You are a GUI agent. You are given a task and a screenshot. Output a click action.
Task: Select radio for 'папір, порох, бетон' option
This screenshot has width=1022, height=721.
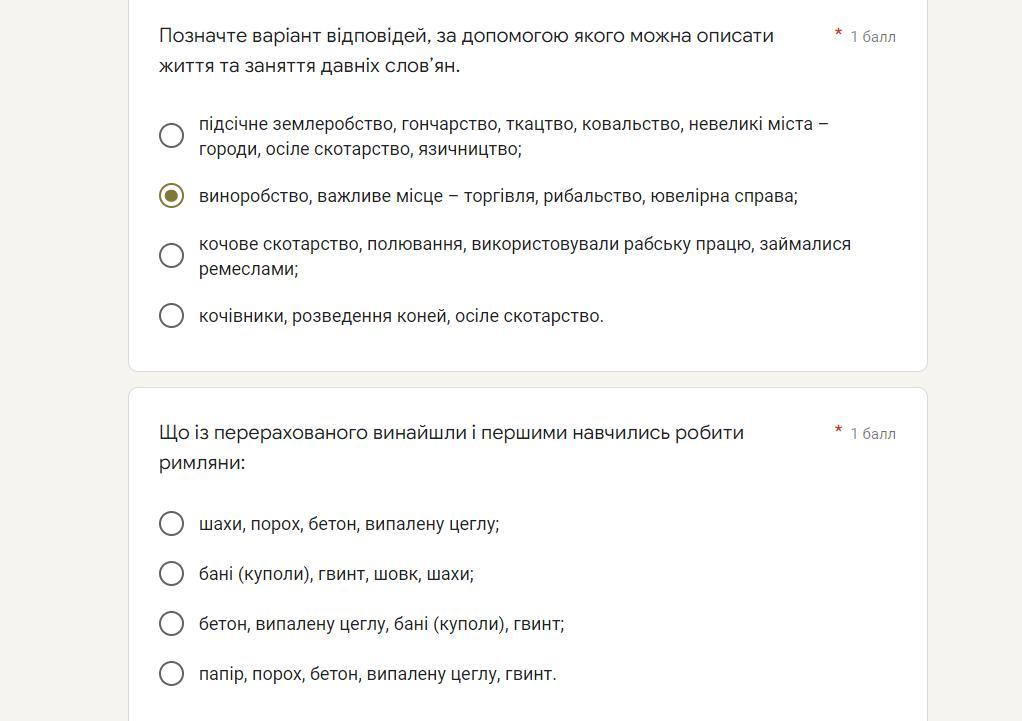(x=171, y=674)
